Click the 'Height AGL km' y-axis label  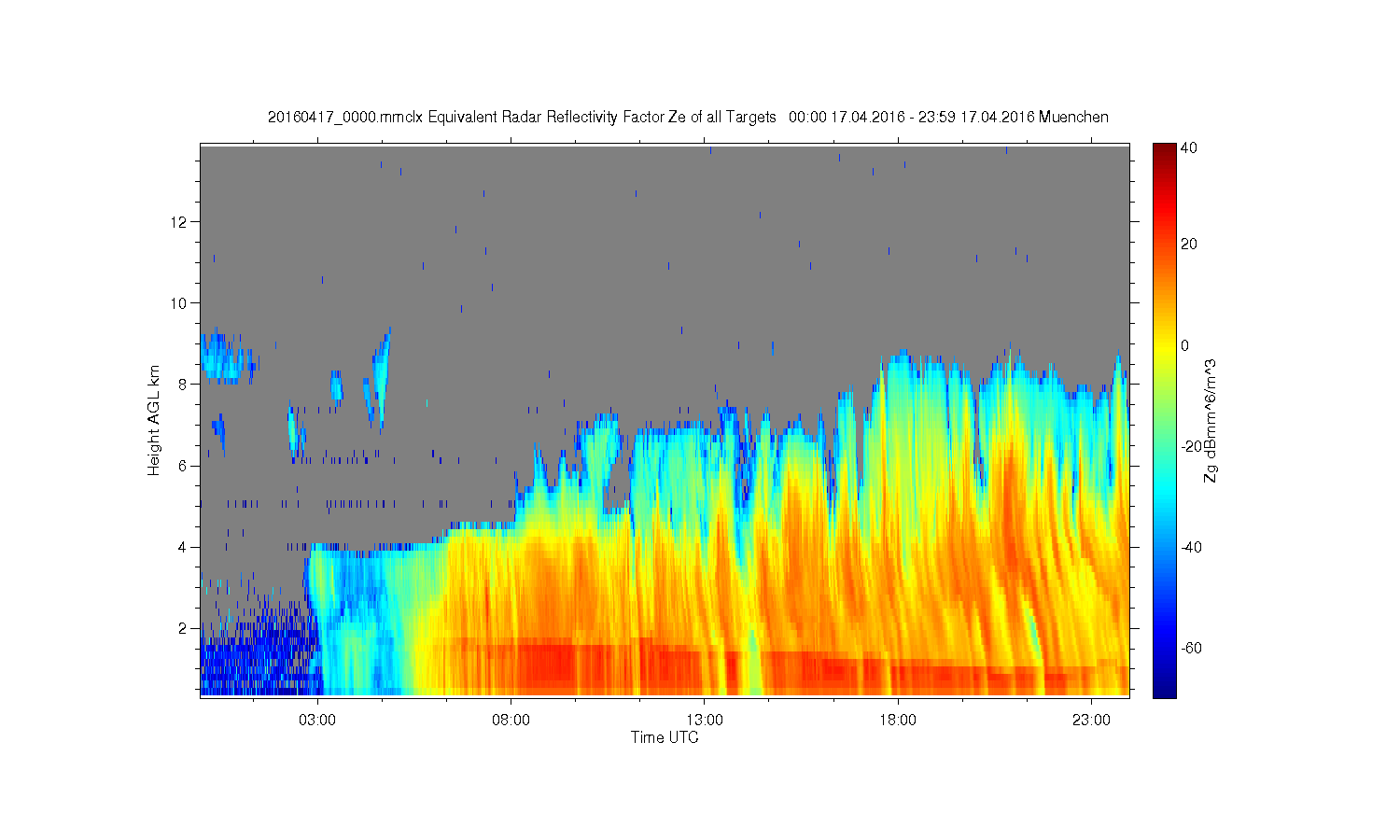click(154, 420)
